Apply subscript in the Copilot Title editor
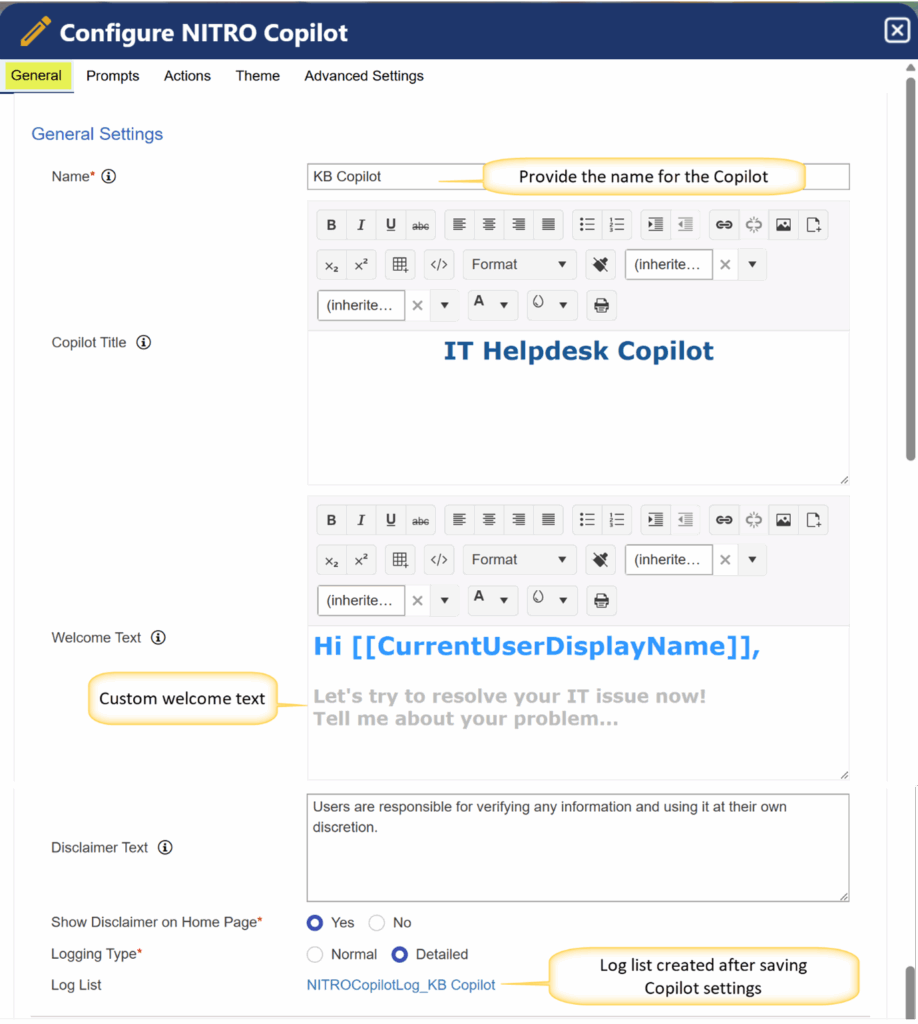The width and height of the screenshot is (918, 1024). point(332,264)
